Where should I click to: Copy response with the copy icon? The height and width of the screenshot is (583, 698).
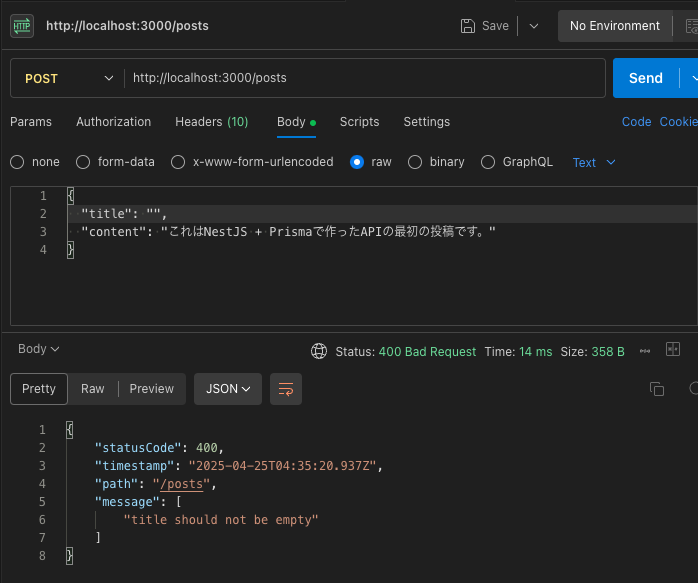tap(657, 389)
